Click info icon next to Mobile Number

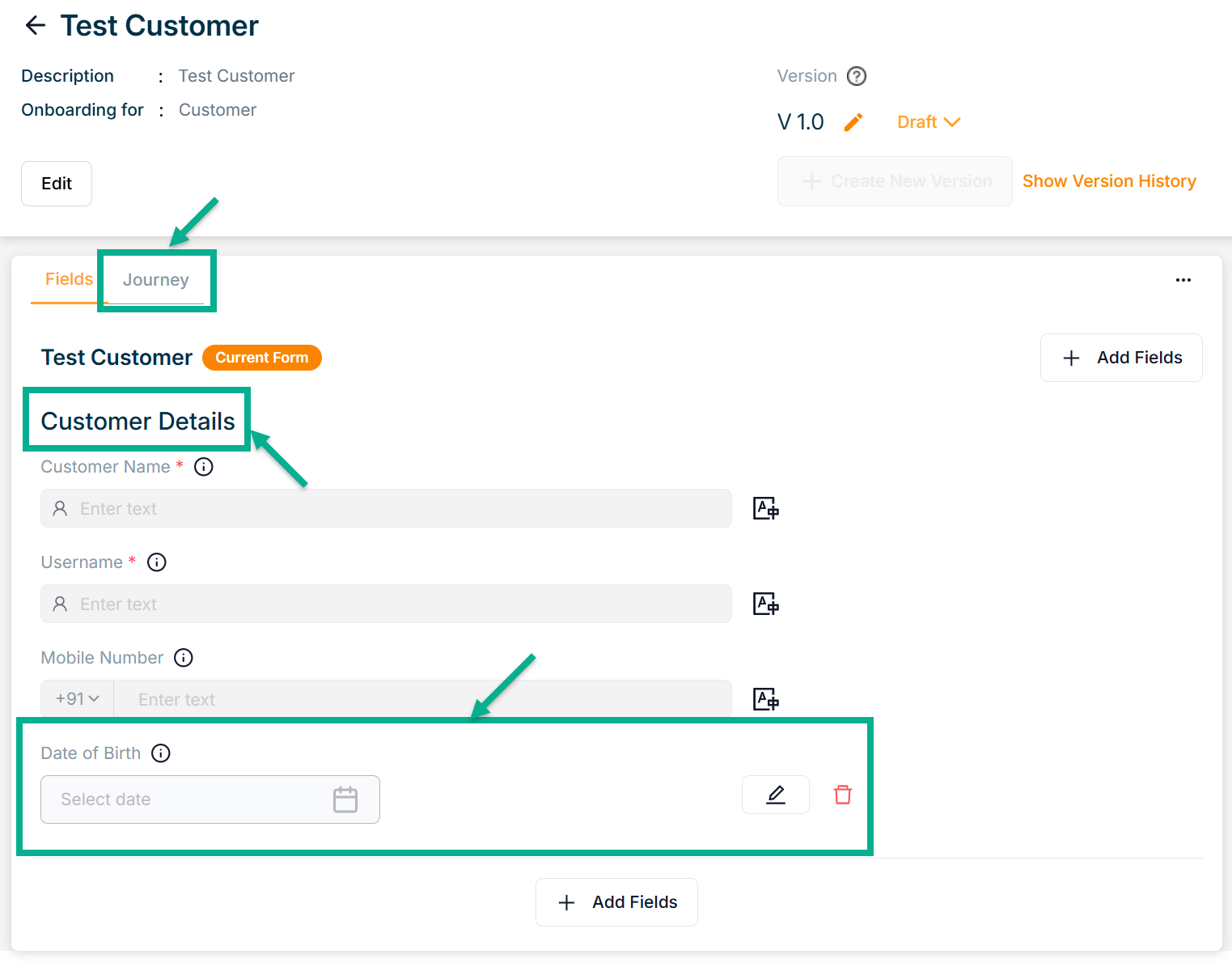click(184, 658)
